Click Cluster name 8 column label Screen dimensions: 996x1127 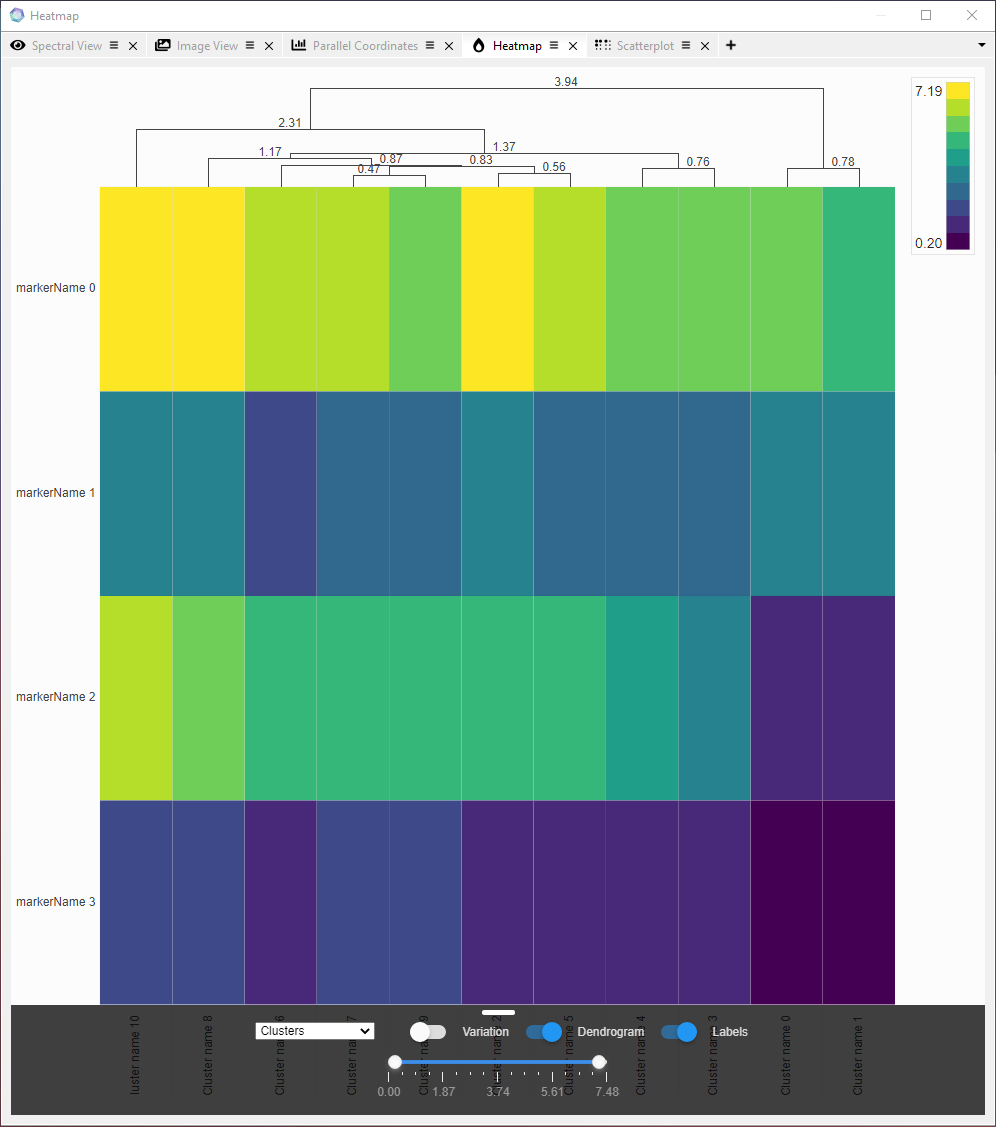tap(208, 1055)
